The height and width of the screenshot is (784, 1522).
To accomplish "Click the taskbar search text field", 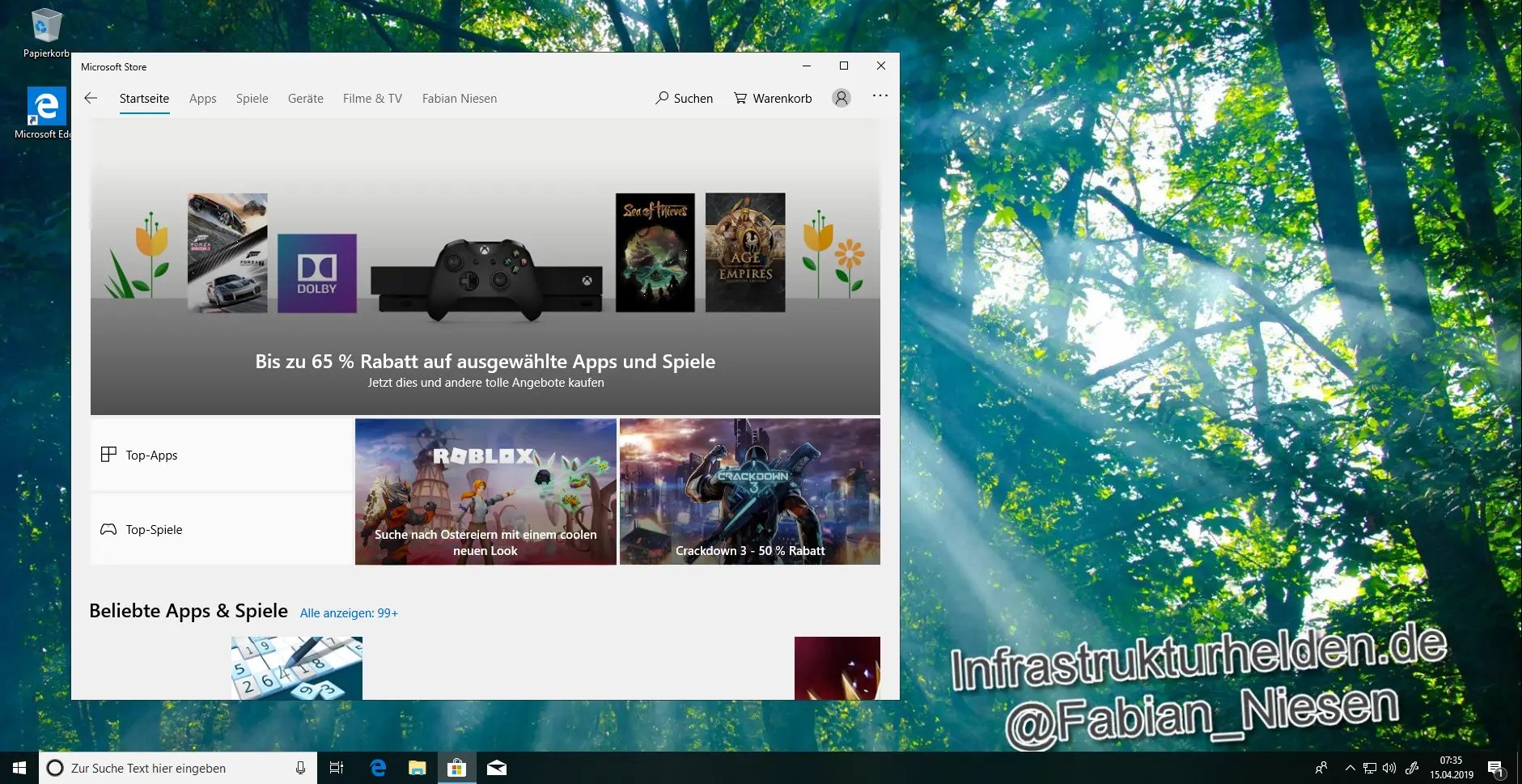I will pos(178,768).
